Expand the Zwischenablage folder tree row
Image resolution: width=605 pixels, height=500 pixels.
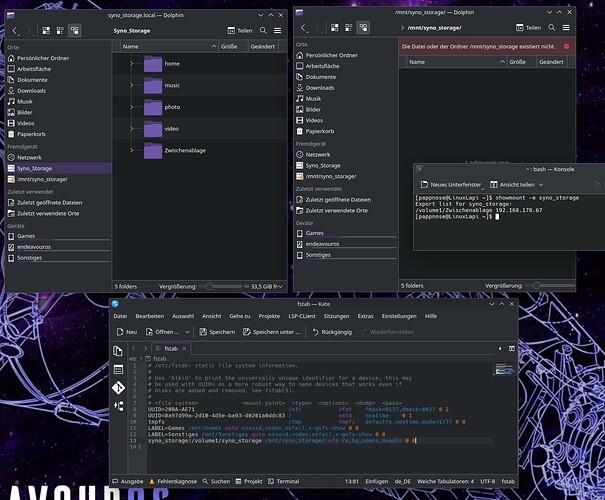[x=132, y=150]
